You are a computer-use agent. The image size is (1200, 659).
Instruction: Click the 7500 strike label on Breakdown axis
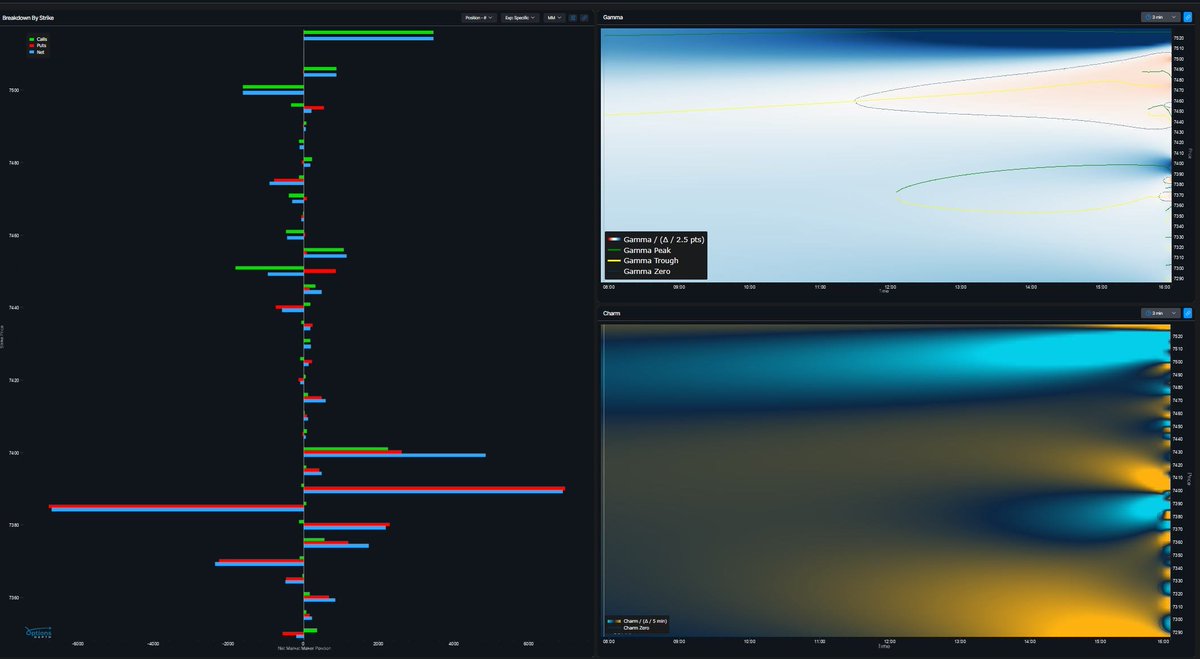(x=14, y=91)
